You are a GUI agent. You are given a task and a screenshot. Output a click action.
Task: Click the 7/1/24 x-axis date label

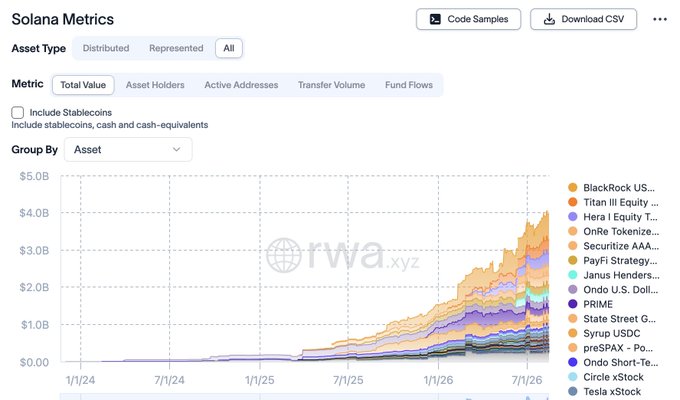pyautogui.click(x=169, y=380)
